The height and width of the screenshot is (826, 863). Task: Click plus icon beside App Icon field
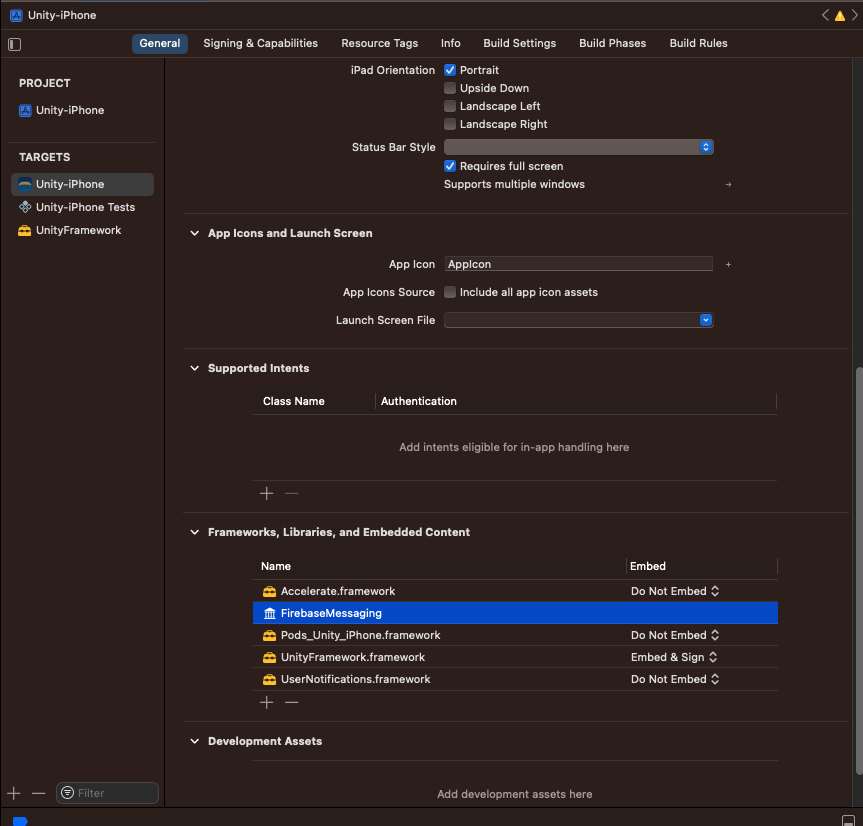point(728,265)
